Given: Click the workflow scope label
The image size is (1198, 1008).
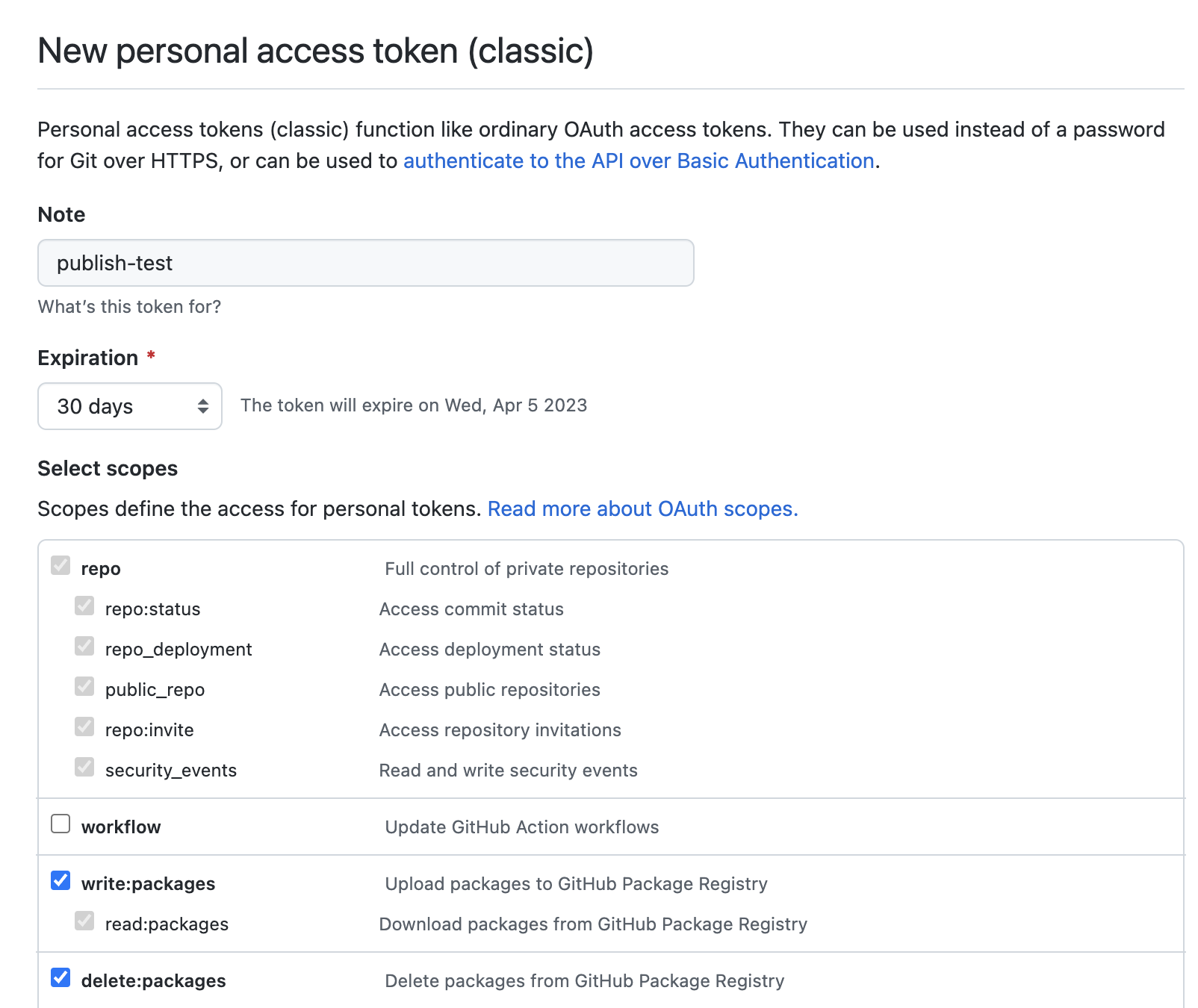Looking at the screenshot, I should pos(121,827).
